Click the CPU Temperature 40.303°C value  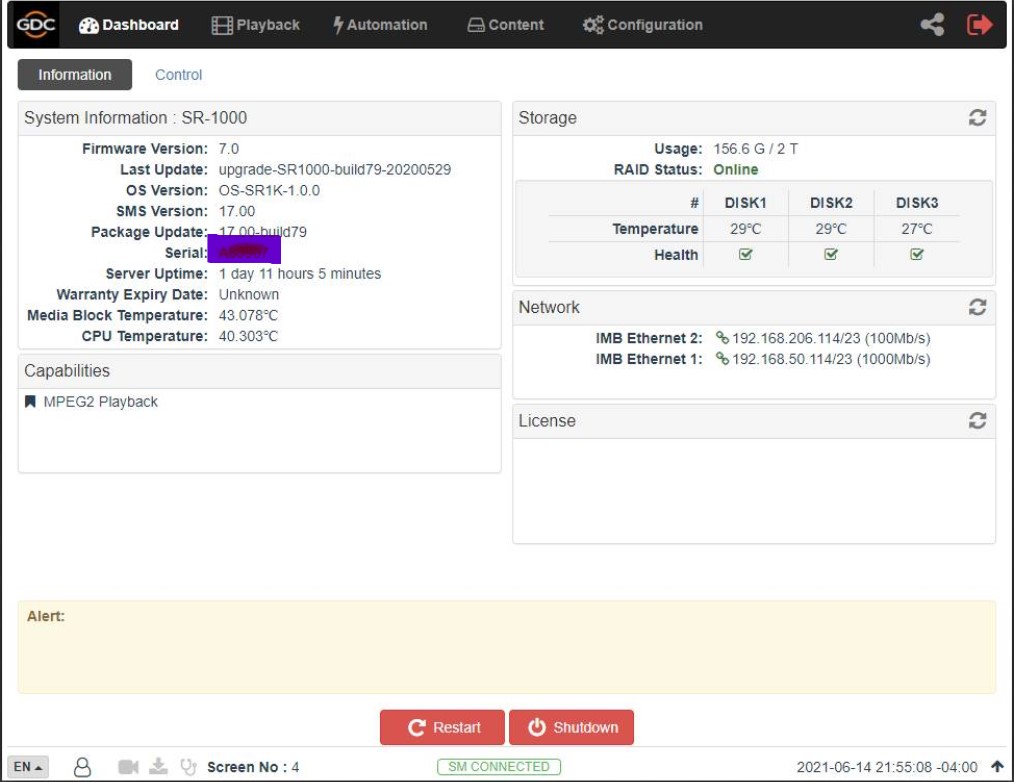click(248, 336)
